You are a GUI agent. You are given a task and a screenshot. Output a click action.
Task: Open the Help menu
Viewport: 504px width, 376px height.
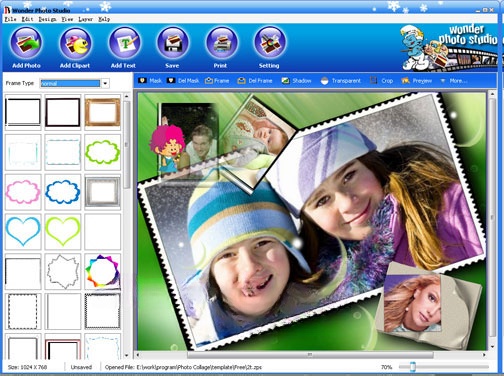point(104,19)
